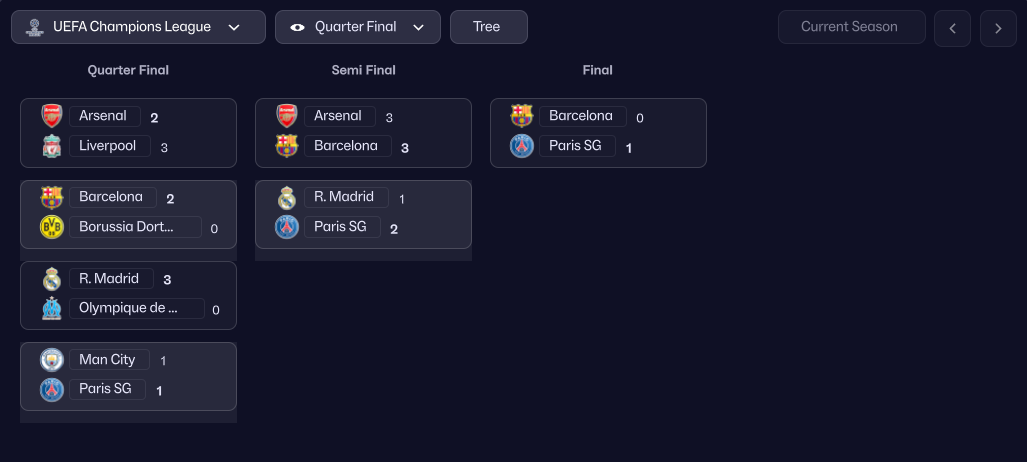The width and height of the screenshot is (1027, 462).
Task: Select the R. Madrid vs Olympique match card
Action: pos(128,295)
